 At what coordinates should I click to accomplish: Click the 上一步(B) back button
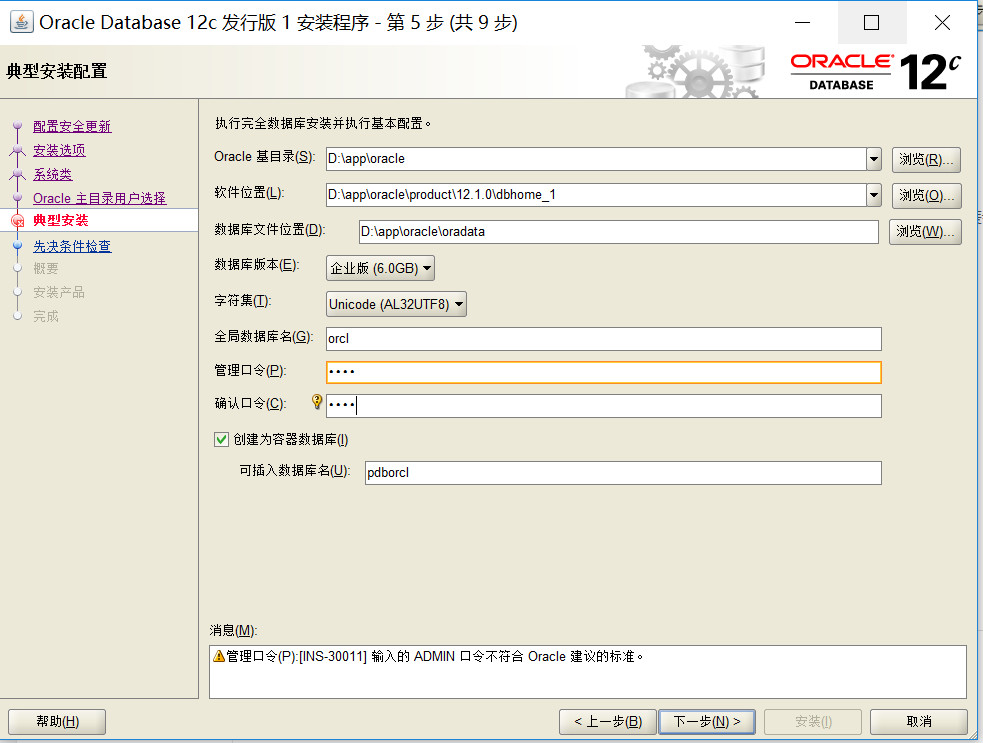coord(607,722)
